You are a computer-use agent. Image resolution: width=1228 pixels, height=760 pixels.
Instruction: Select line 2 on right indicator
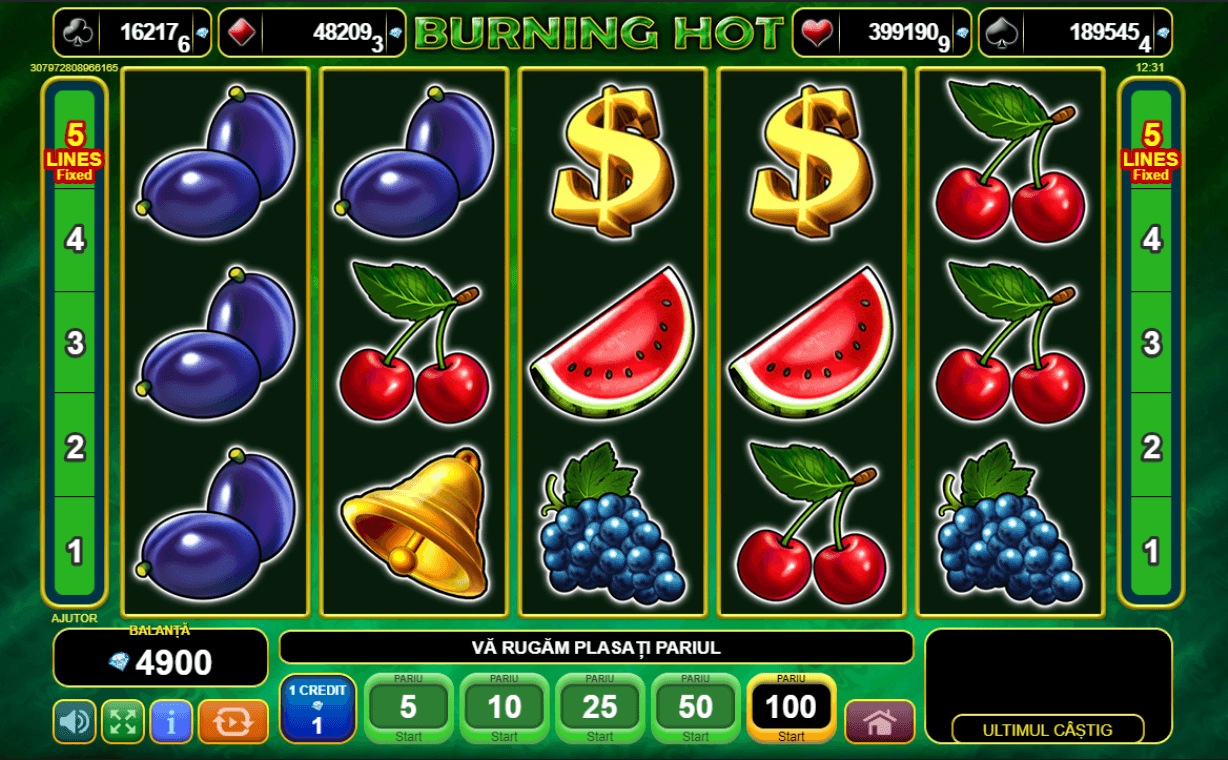tap(1151, 446)
